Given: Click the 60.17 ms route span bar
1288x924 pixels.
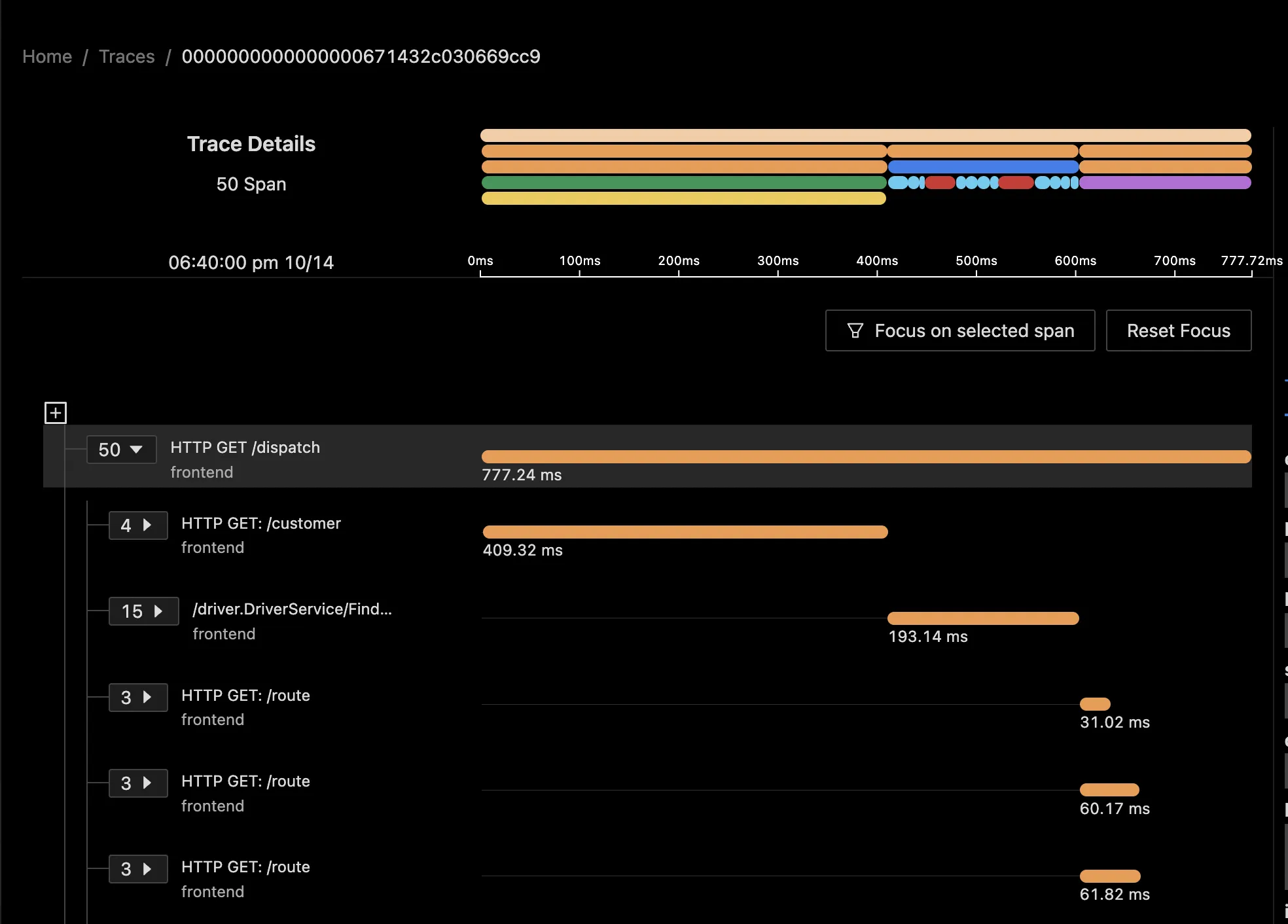Looking at the screenshot, I should click(1109, 790).
